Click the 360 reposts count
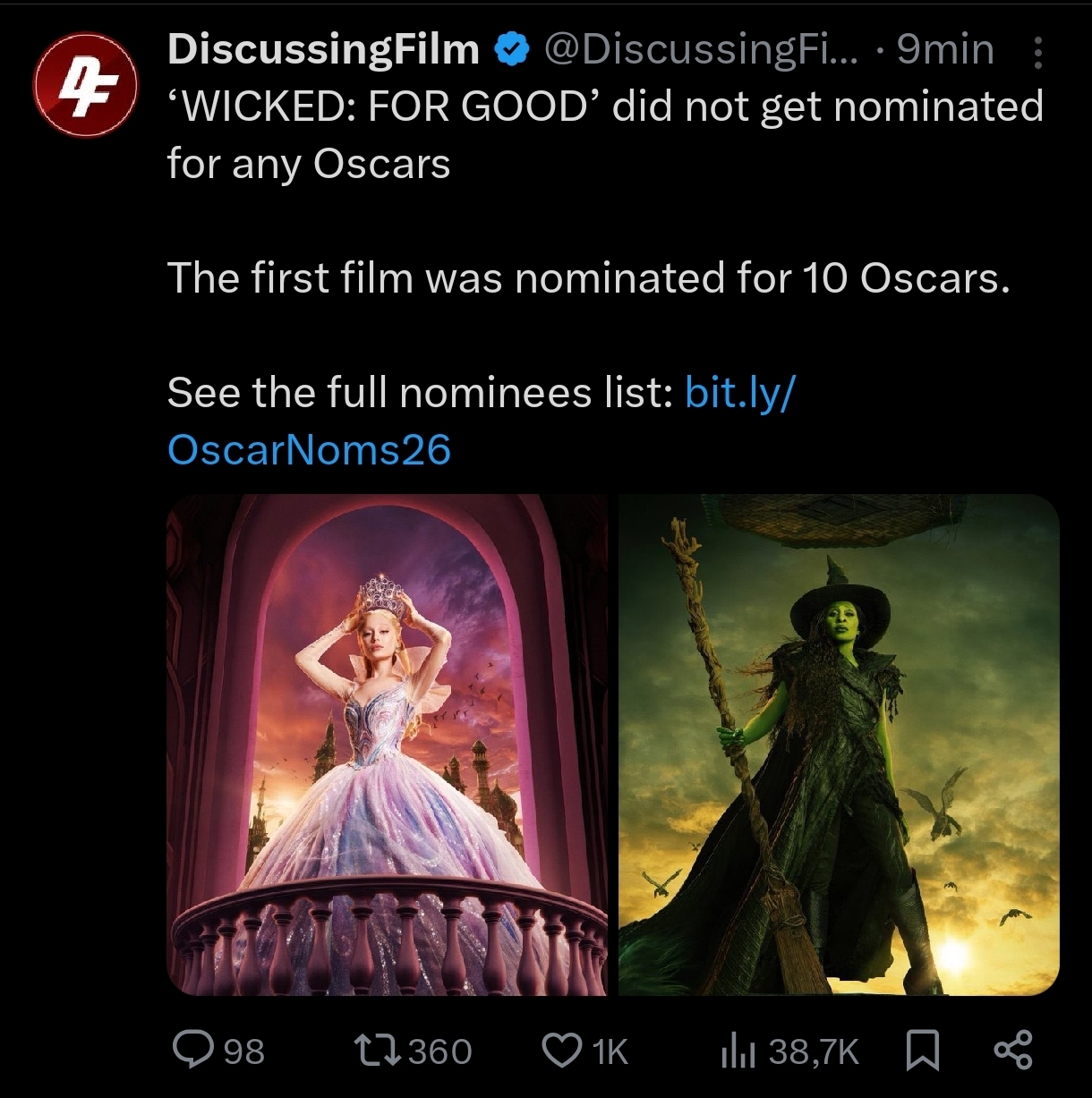This screenshot has width=1092, height=1098. point(440,1051)
